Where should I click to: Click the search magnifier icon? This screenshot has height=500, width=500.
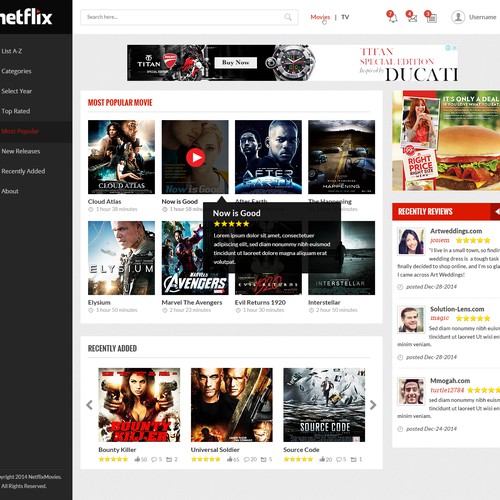tap(288, 17)
